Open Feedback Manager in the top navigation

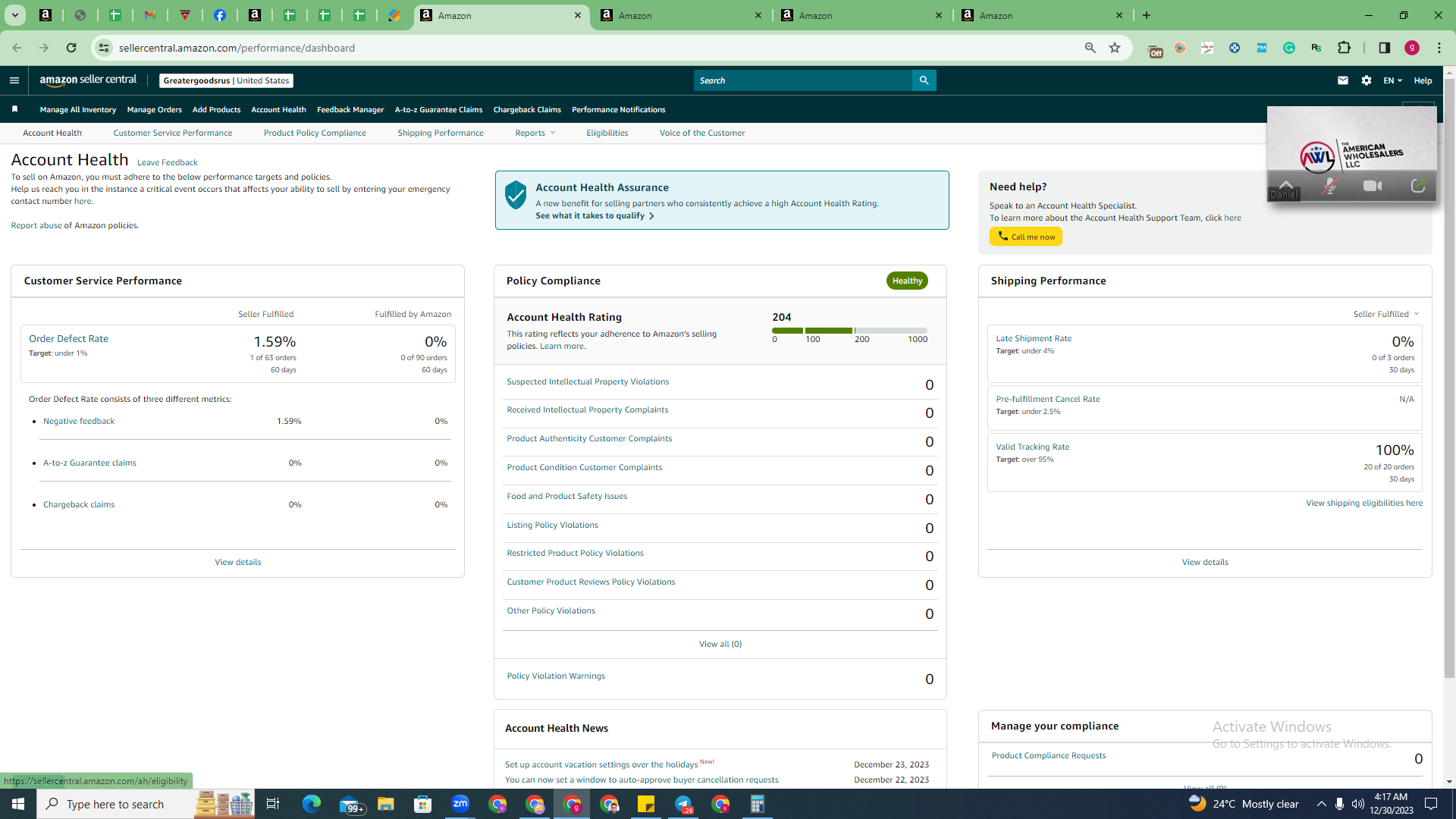pyautogui.click(x=350, y=109)
